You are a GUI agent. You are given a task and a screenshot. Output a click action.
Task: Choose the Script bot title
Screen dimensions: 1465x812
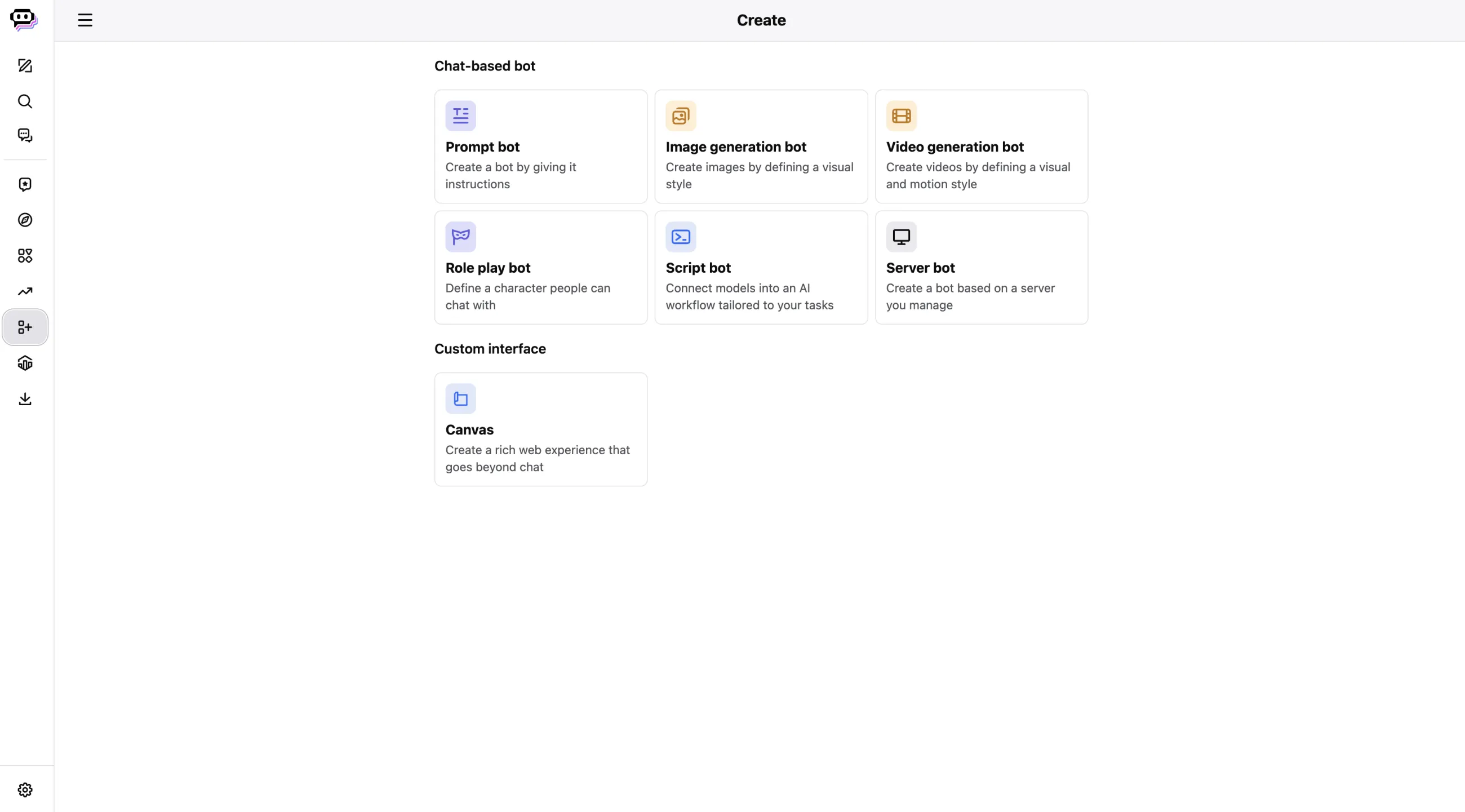(x=698, y=268)
